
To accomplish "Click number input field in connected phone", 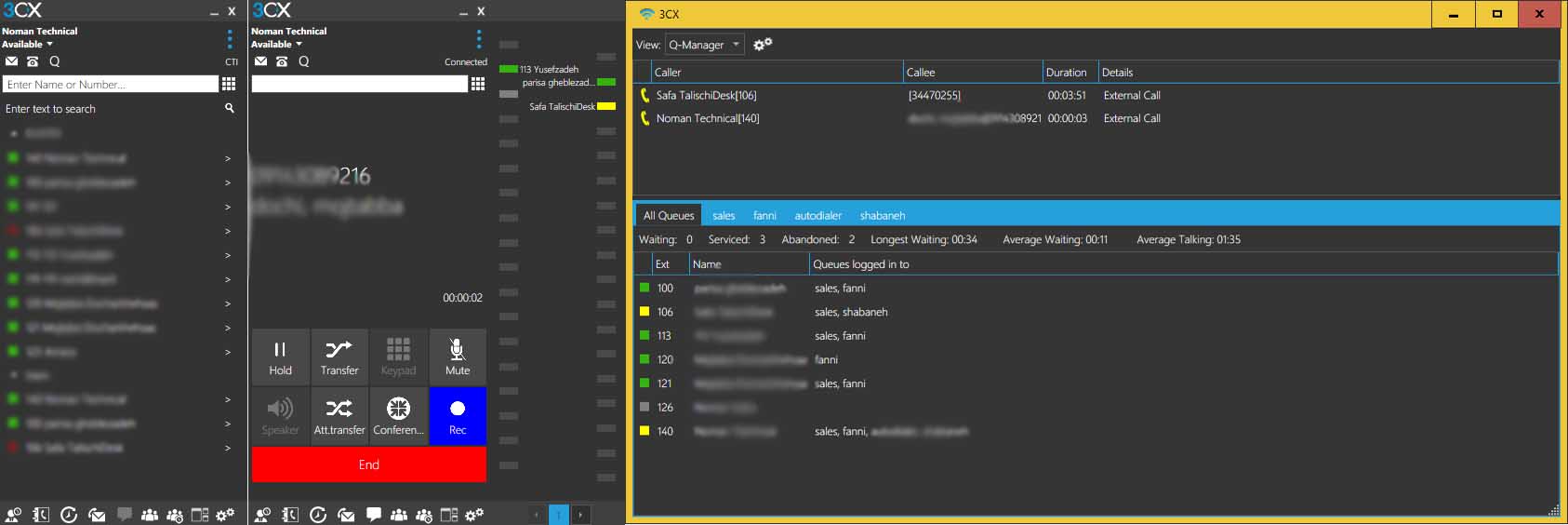I will (359, 84).
